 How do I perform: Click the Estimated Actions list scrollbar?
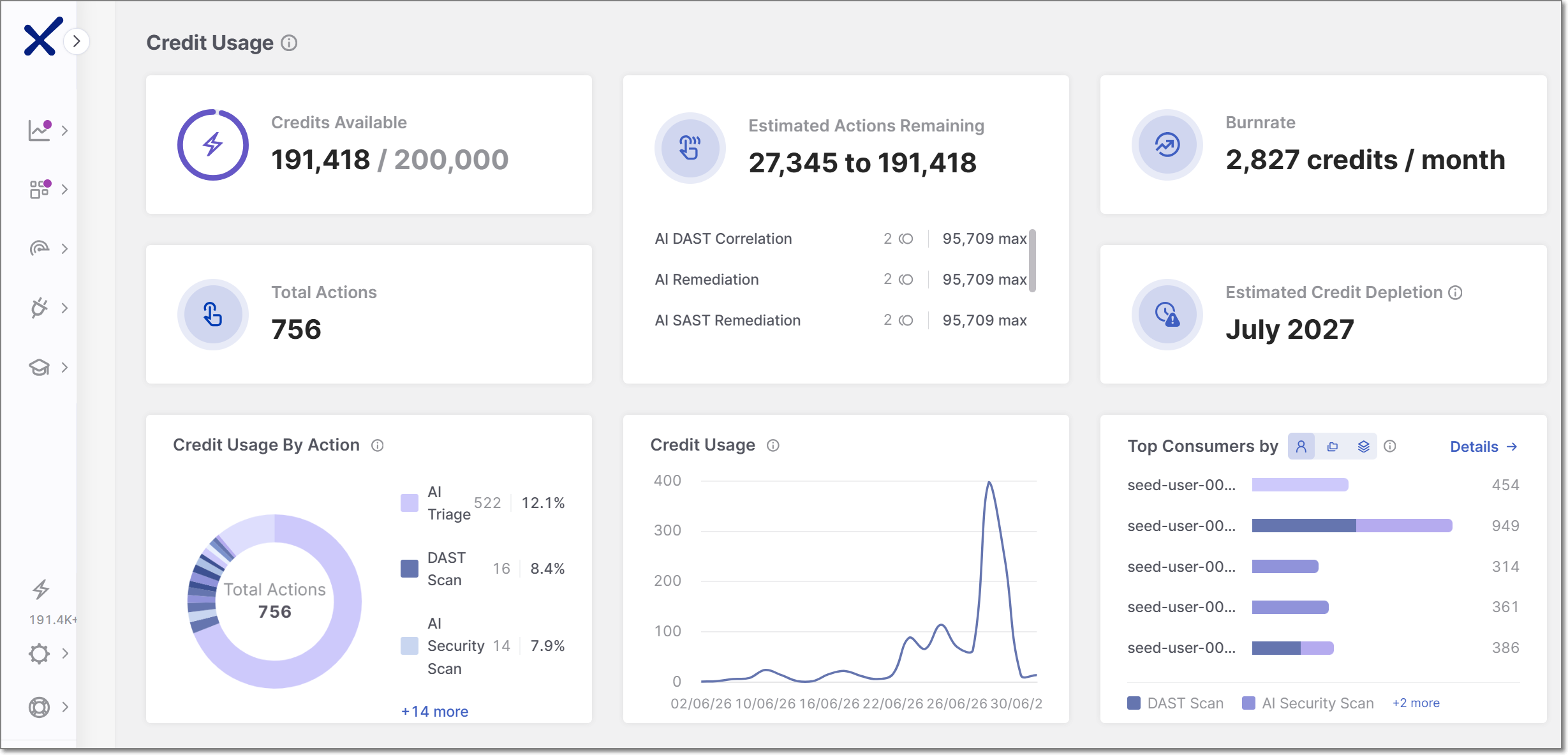[x=1032, y=260]
